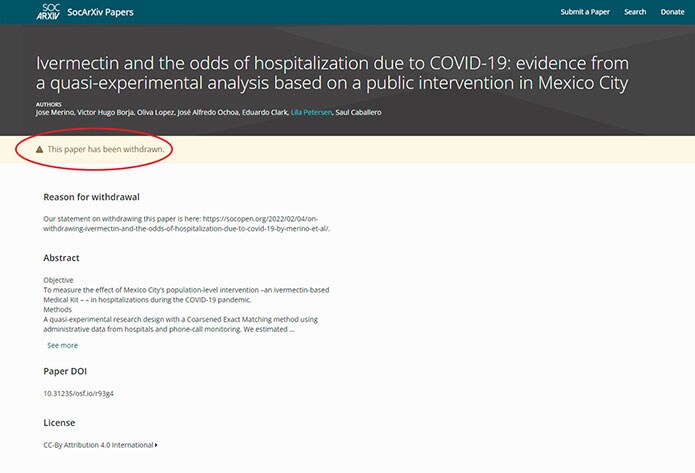The width and height of the screenshot is (695, 473).
Task: Expand the CC-By Attribution 4.0 license arrow
Action: click(x=156, y=445)
